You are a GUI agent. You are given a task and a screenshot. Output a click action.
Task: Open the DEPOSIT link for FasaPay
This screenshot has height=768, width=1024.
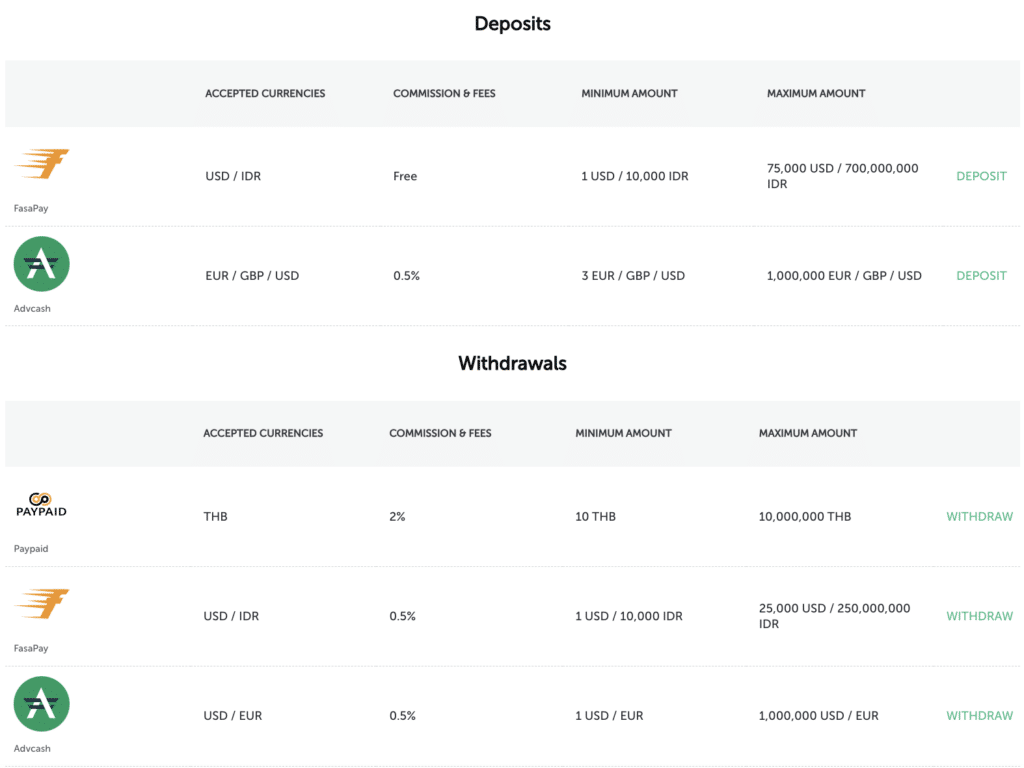tap(981, 176)
